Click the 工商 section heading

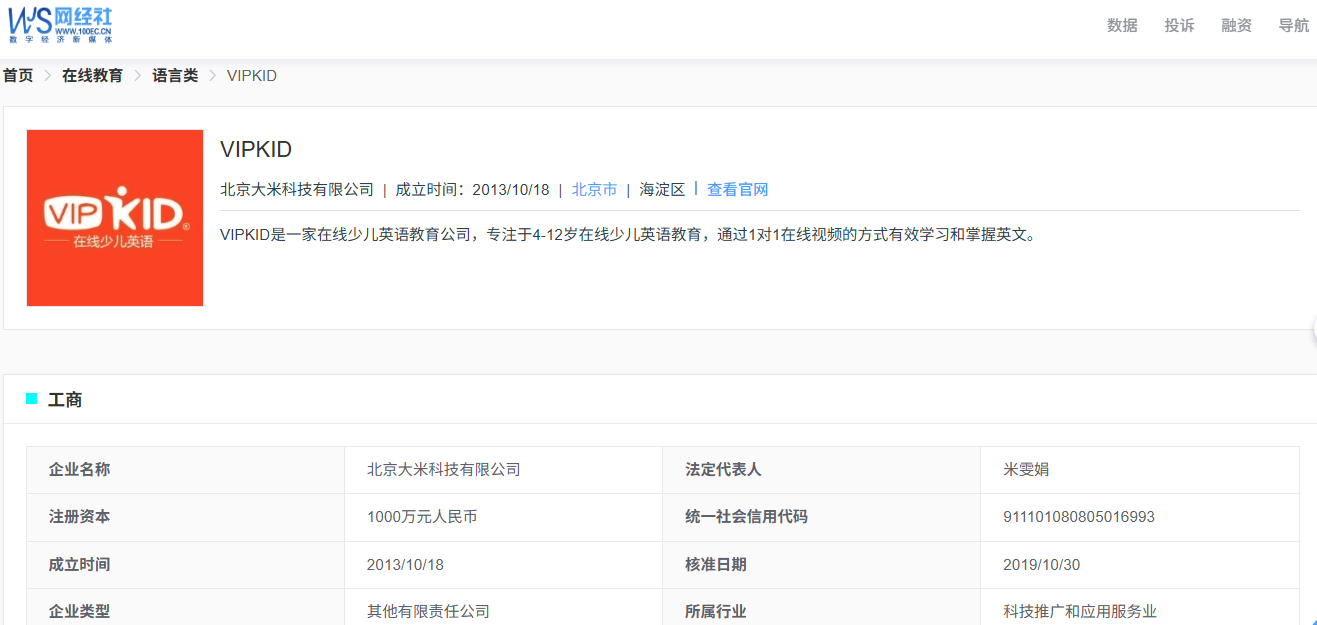tap(65, 400)
